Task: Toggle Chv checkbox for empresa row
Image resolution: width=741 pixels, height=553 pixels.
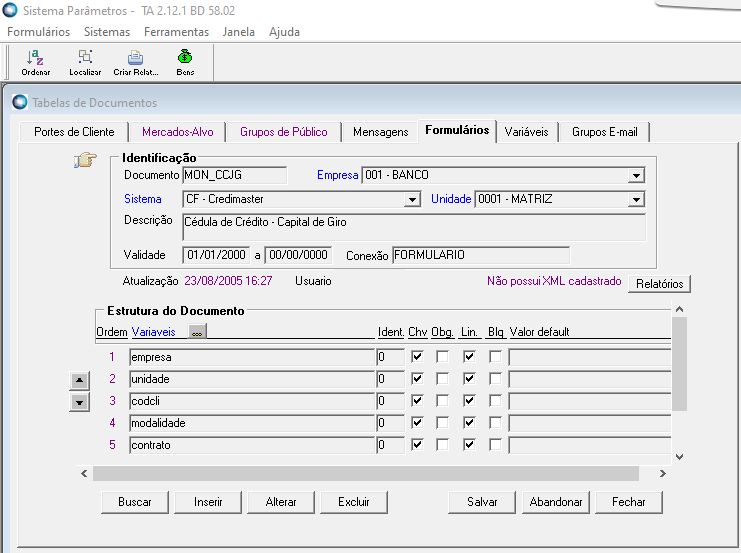Action: pyautogui.click(x=417, y=356)
